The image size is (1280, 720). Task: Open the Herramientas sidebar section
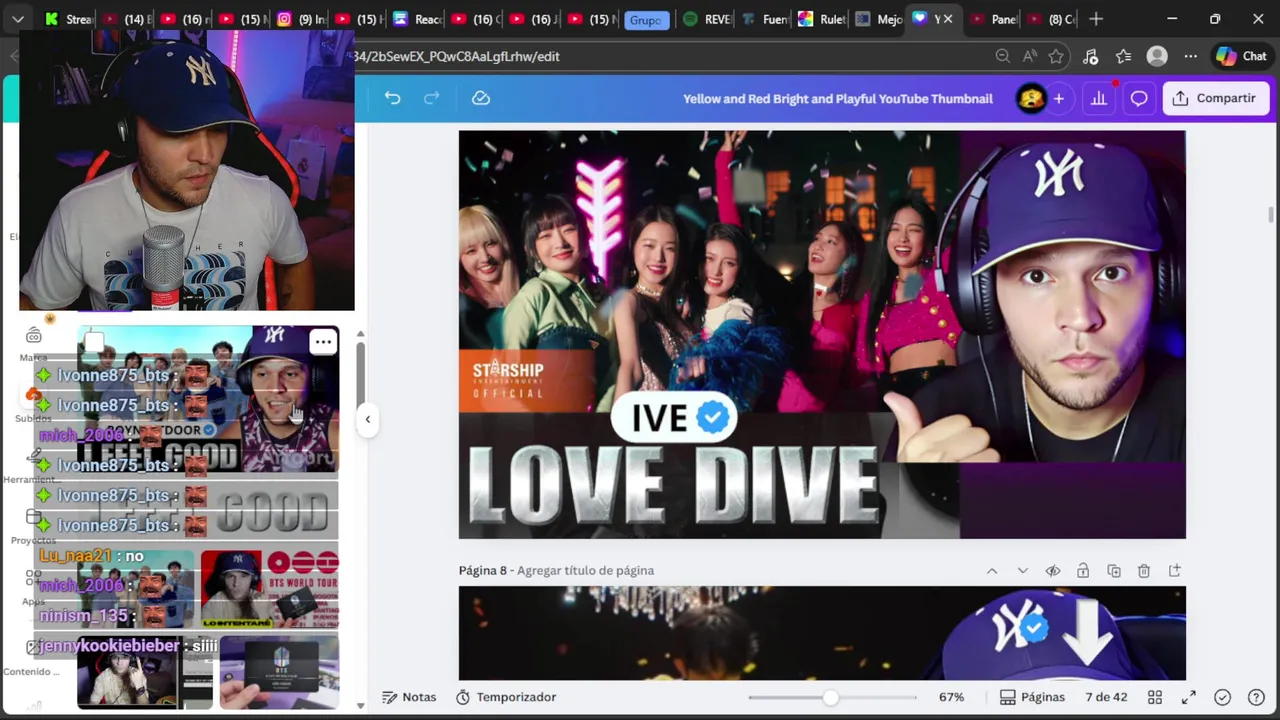33,465
